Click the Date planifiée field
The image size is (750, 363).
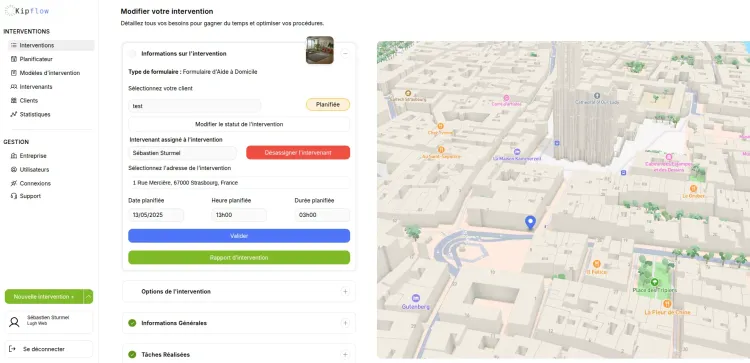pos(155,215)
